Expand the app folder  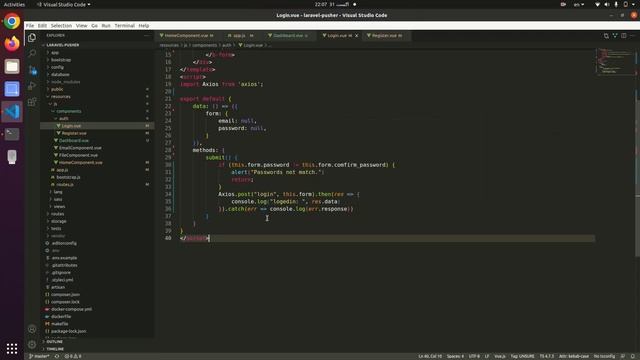pos(54,53)
